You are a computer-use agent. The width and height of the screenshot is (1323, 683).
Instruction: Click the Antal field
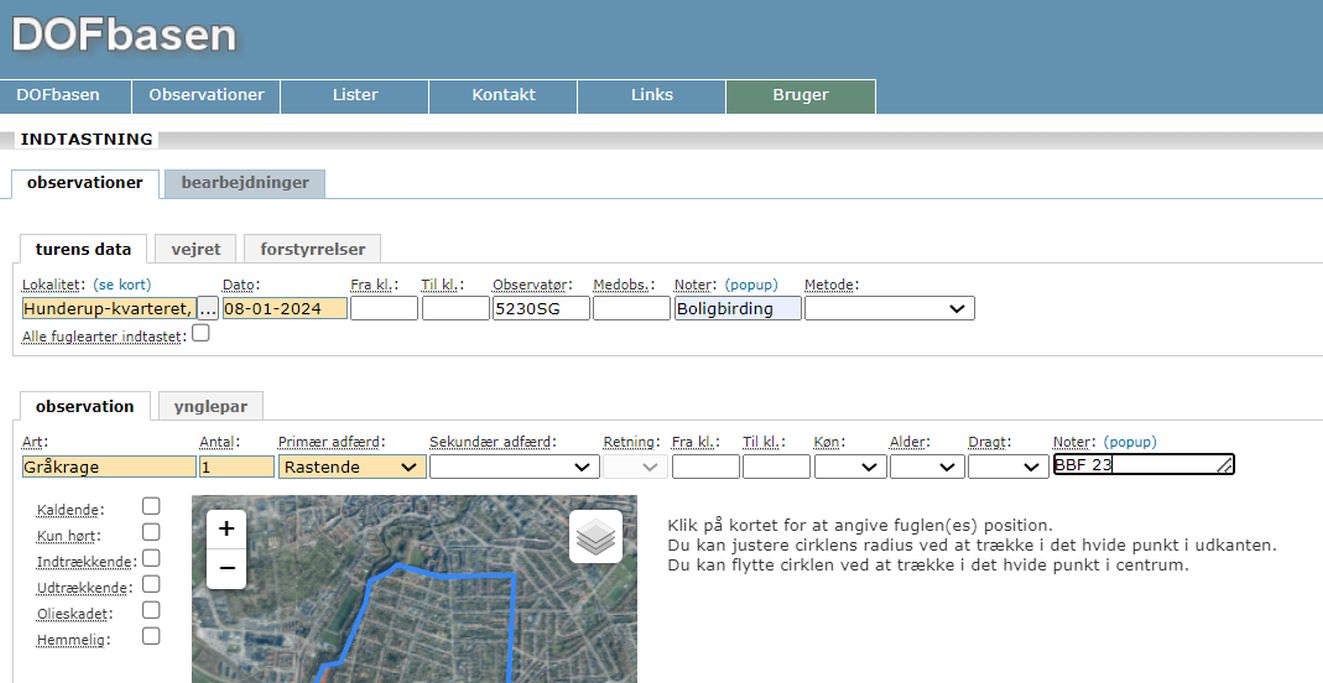[236, 466]
